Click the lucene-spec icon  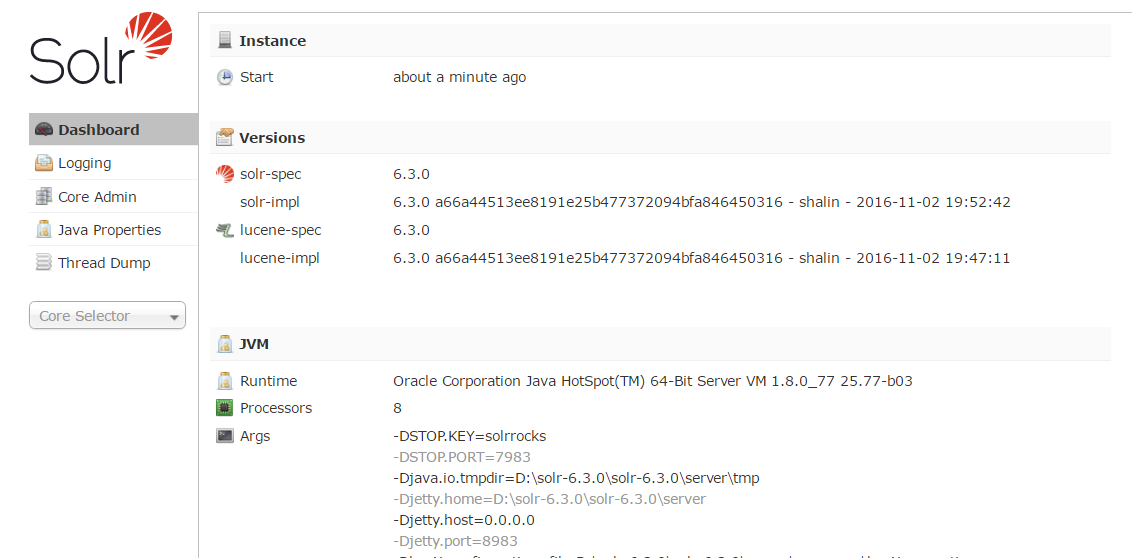(225, 230)
